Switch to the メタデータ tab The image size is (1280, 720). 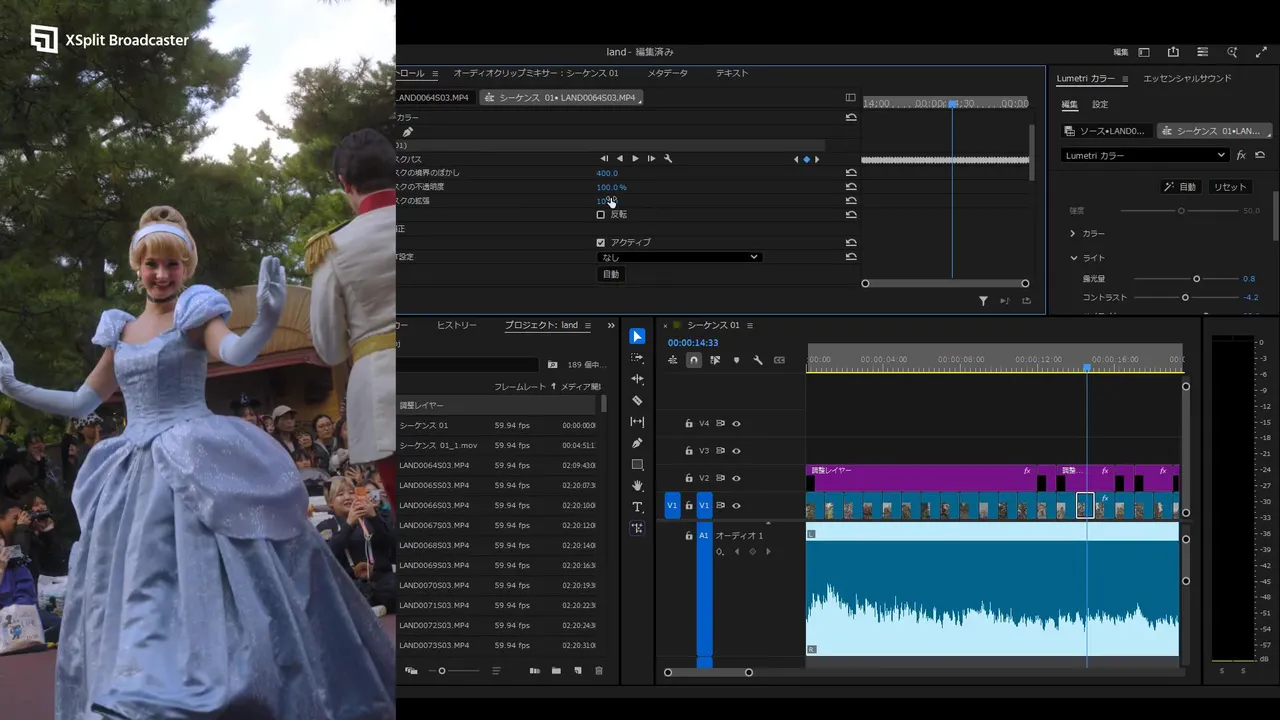tap(667, 73)
